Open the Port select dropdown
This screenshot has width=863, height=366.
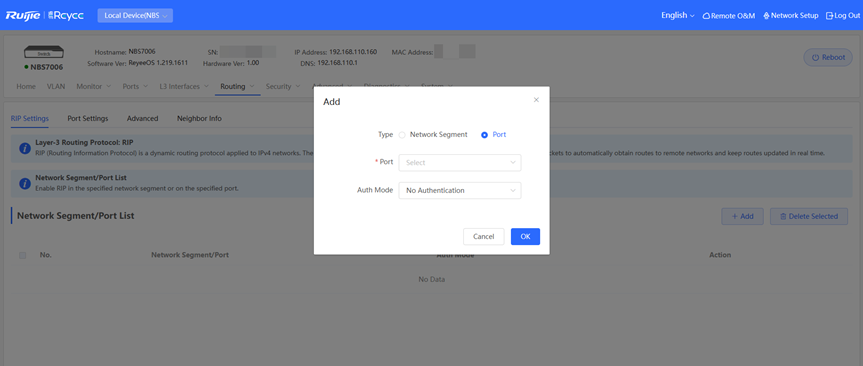tap(460, 163)
